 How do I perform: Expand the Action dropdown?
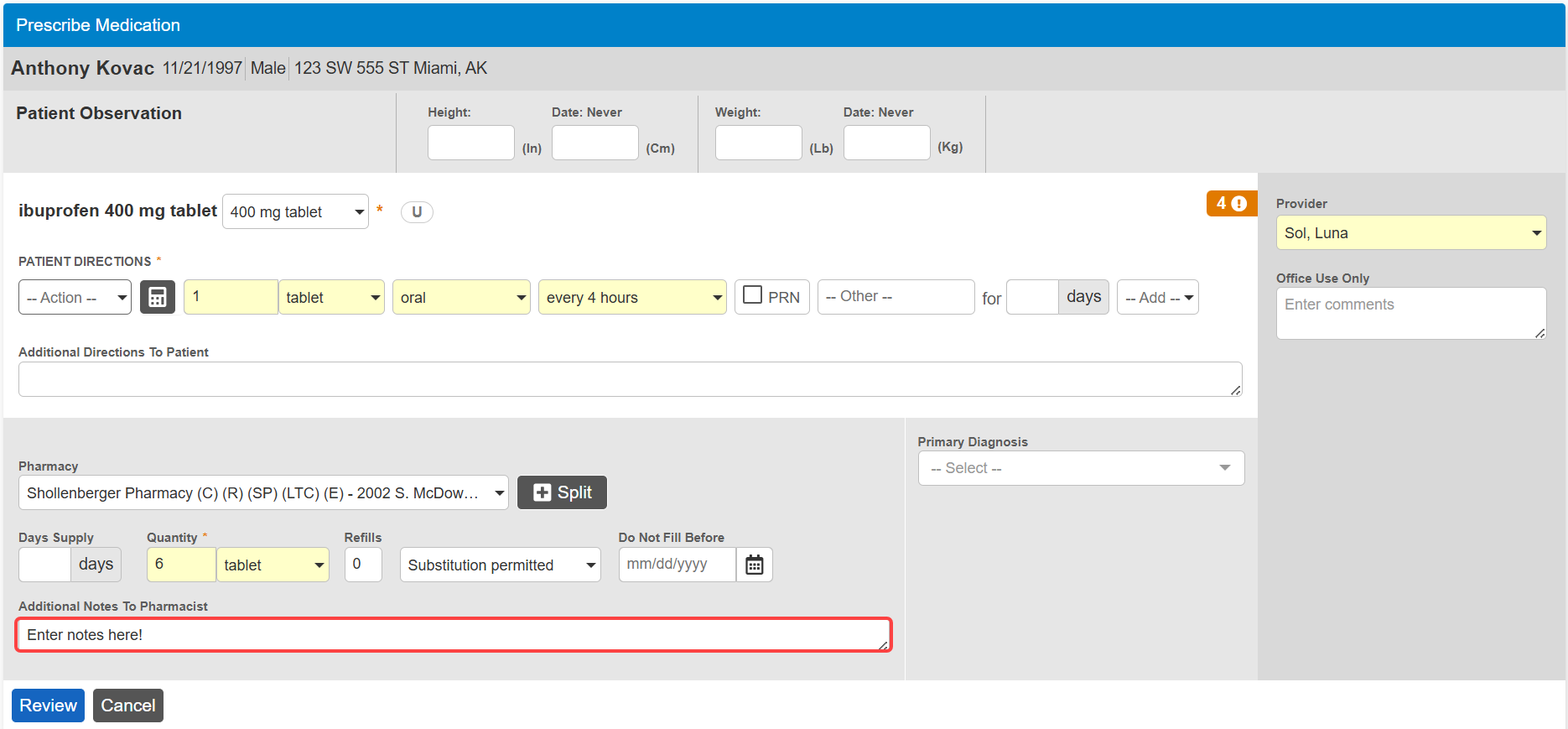75,298
